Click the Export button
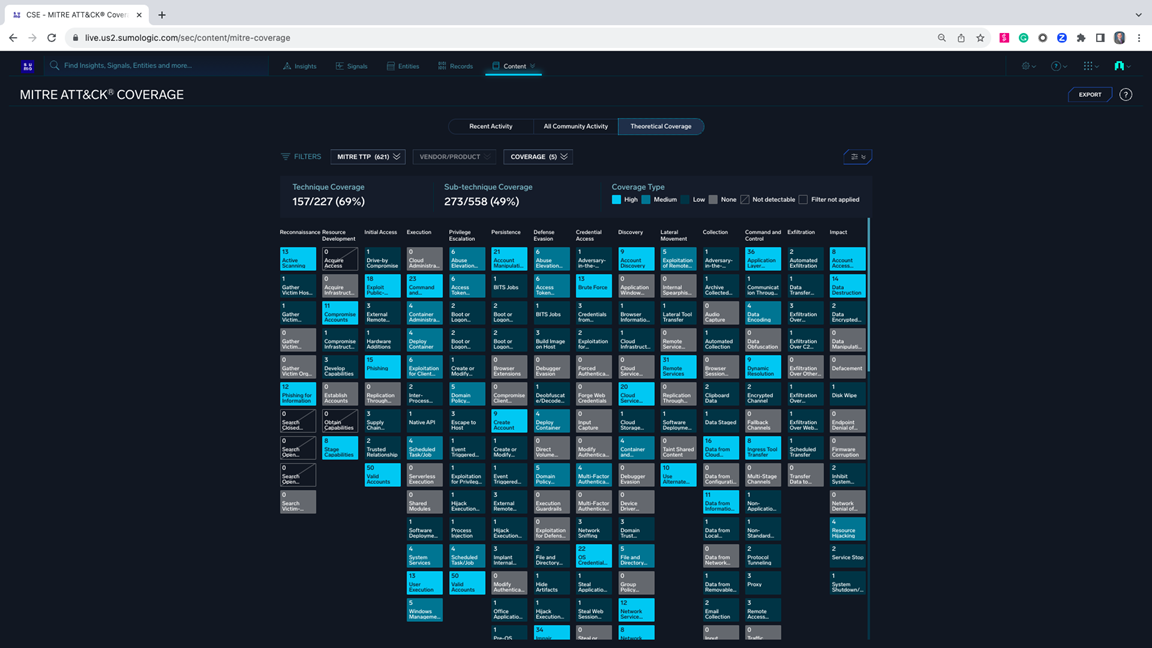This screenshot has height=648, width=1152. click(x=1090, y=95)
